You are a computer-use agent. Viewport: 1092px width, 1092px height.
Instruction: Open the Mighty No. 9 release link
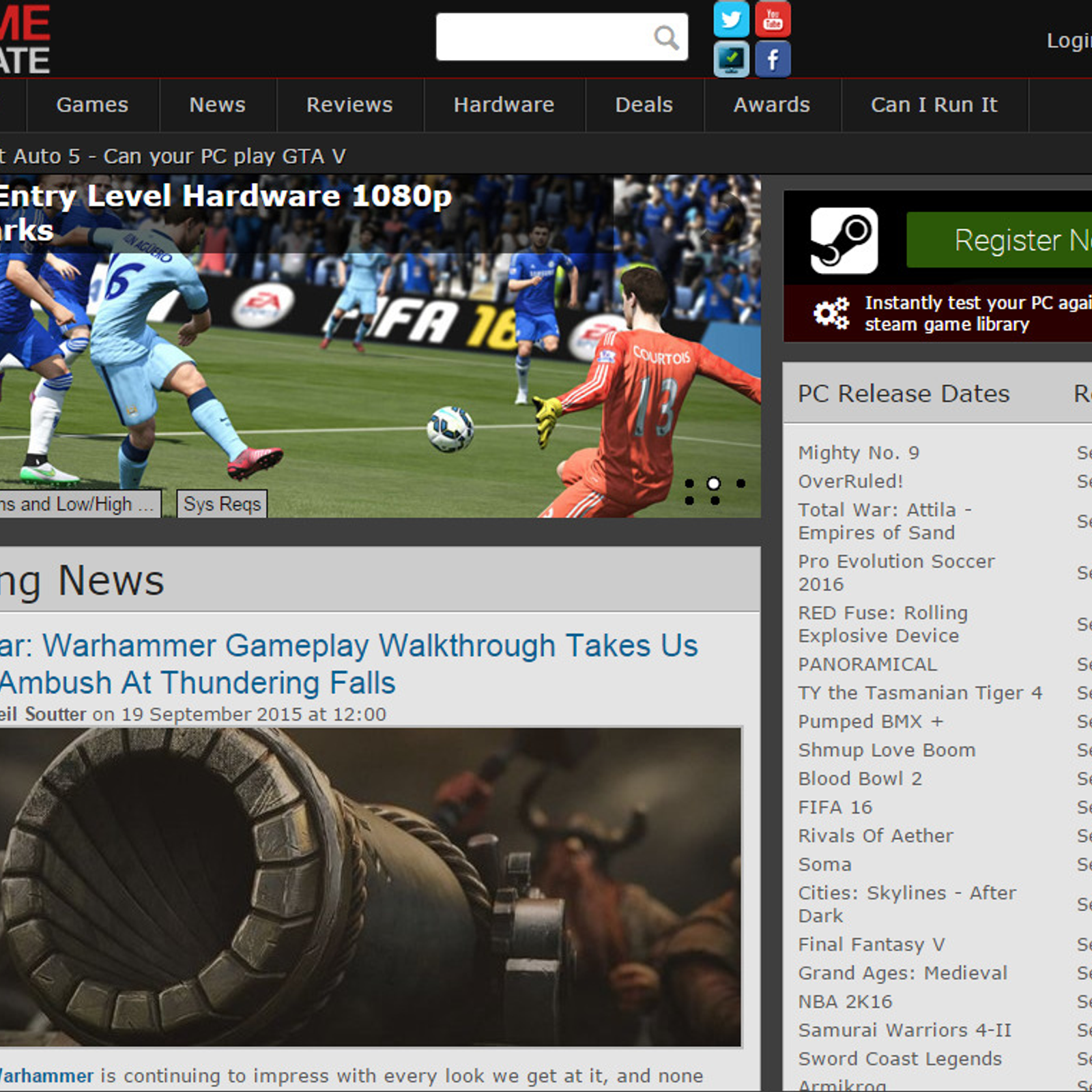click(x=859, y=452)
